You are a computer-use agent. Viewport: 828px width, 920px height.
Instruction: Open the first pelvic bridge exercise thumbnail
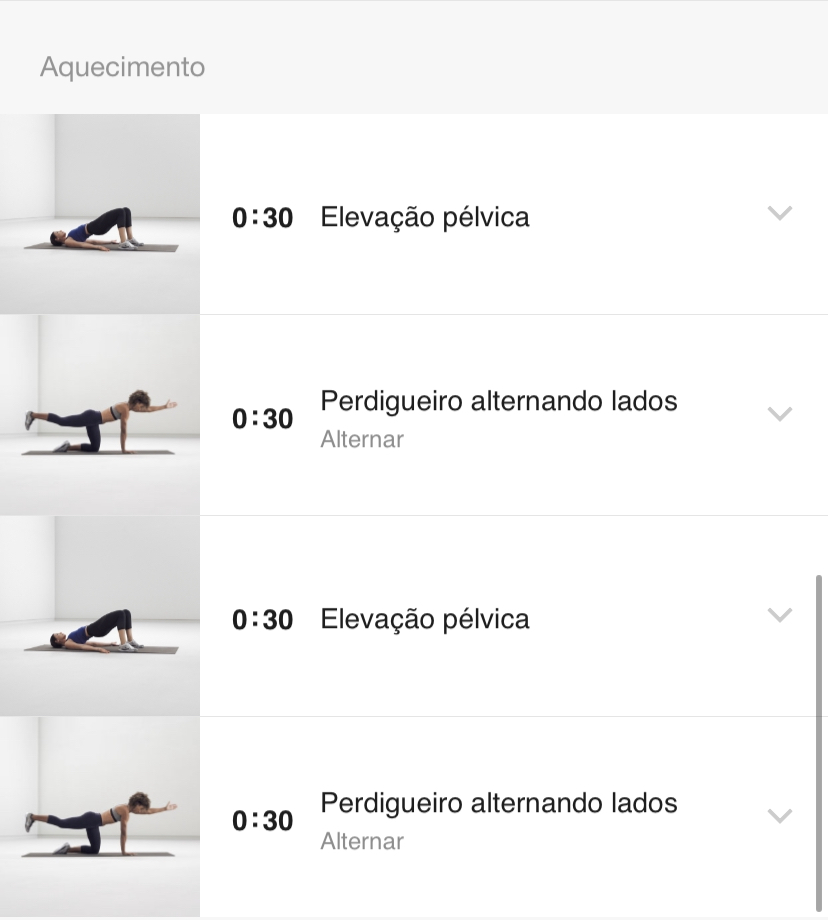point(100,214)
